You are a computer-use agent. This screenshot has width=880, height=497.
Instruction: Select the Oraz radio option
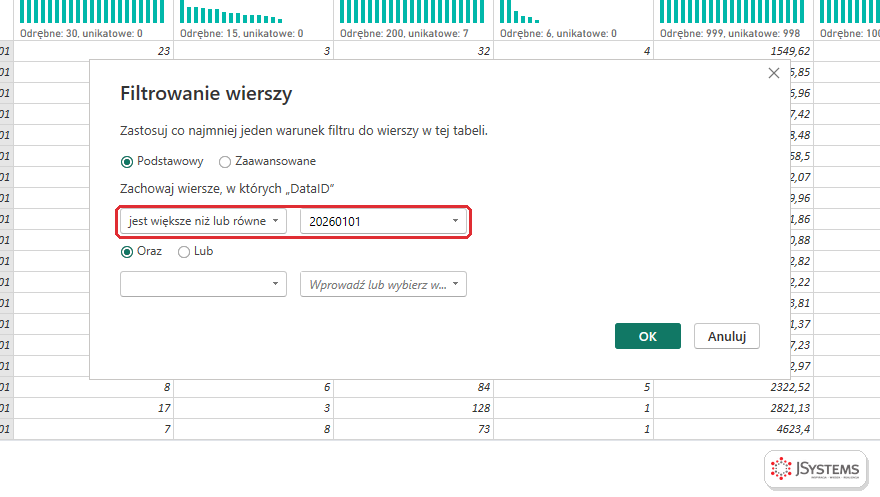point(127,252)
